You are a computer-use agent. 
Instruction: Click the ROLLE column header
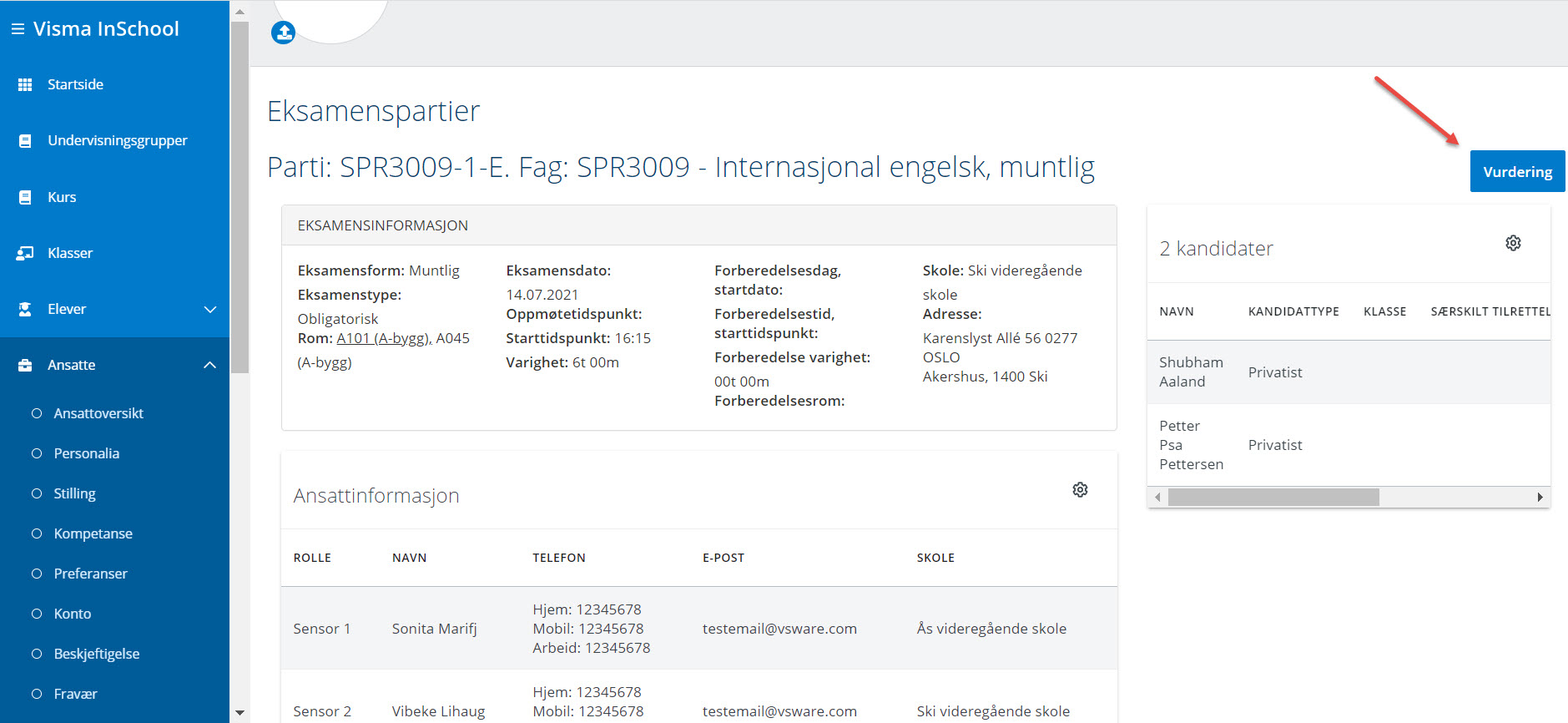[312, 558]
